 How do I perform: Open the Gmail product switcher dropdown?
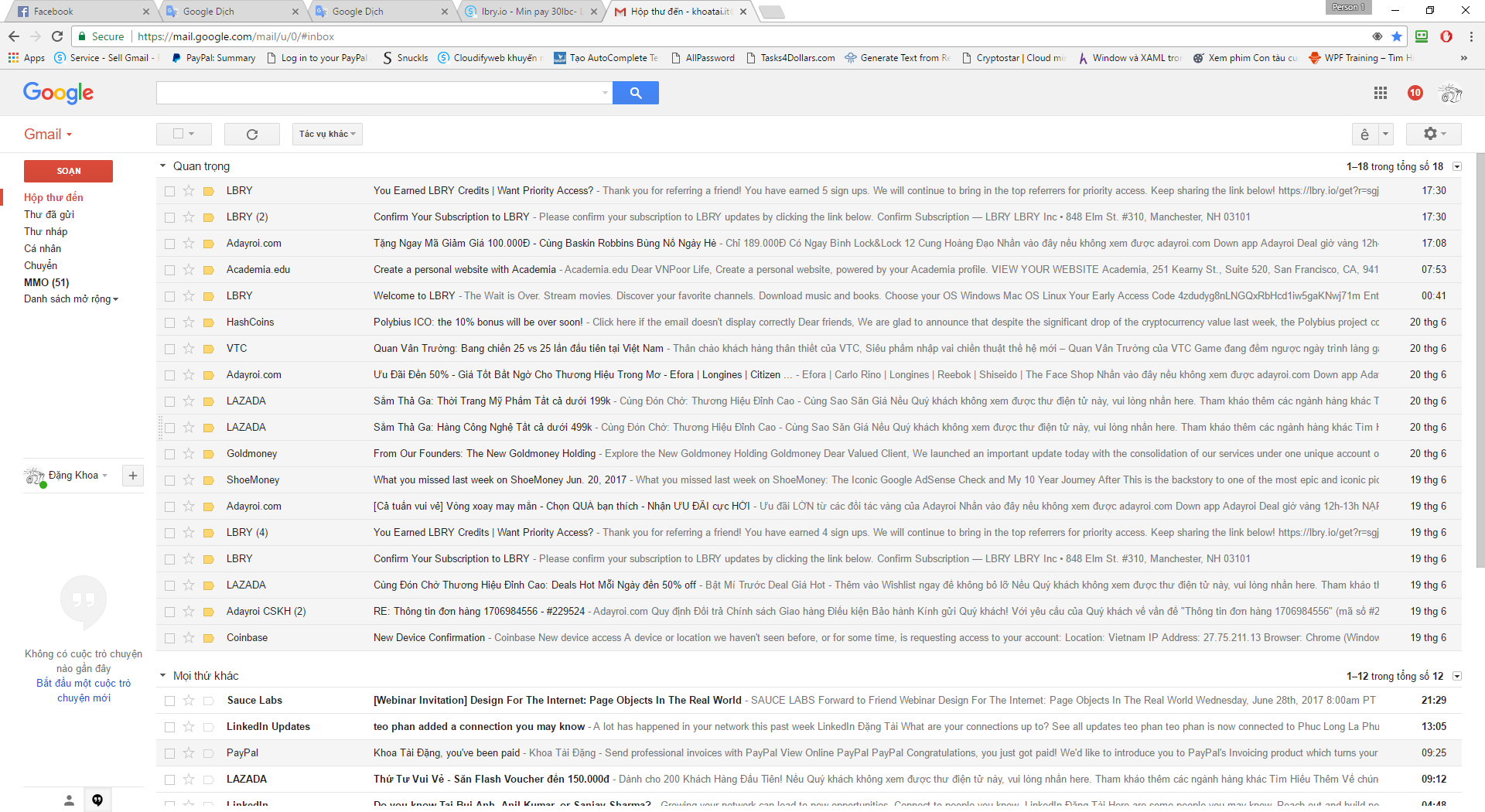[48, 135]
